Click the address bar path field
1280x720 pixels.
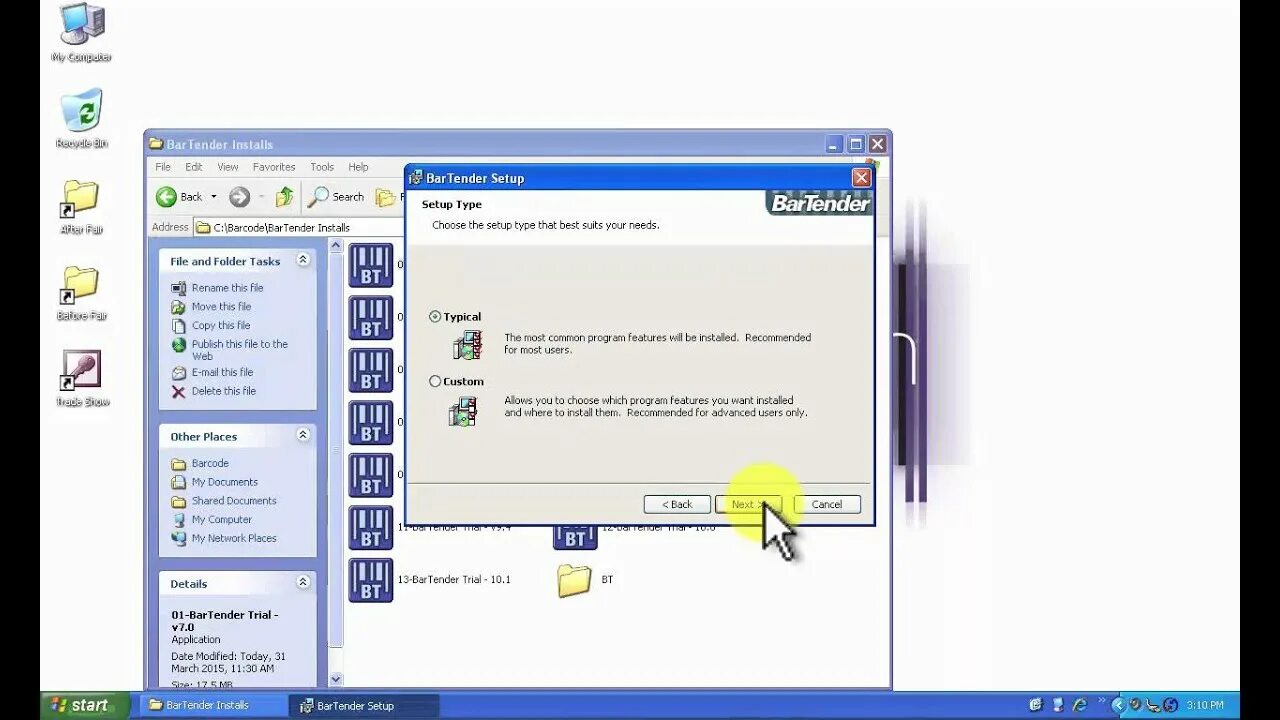coord(300,227)
